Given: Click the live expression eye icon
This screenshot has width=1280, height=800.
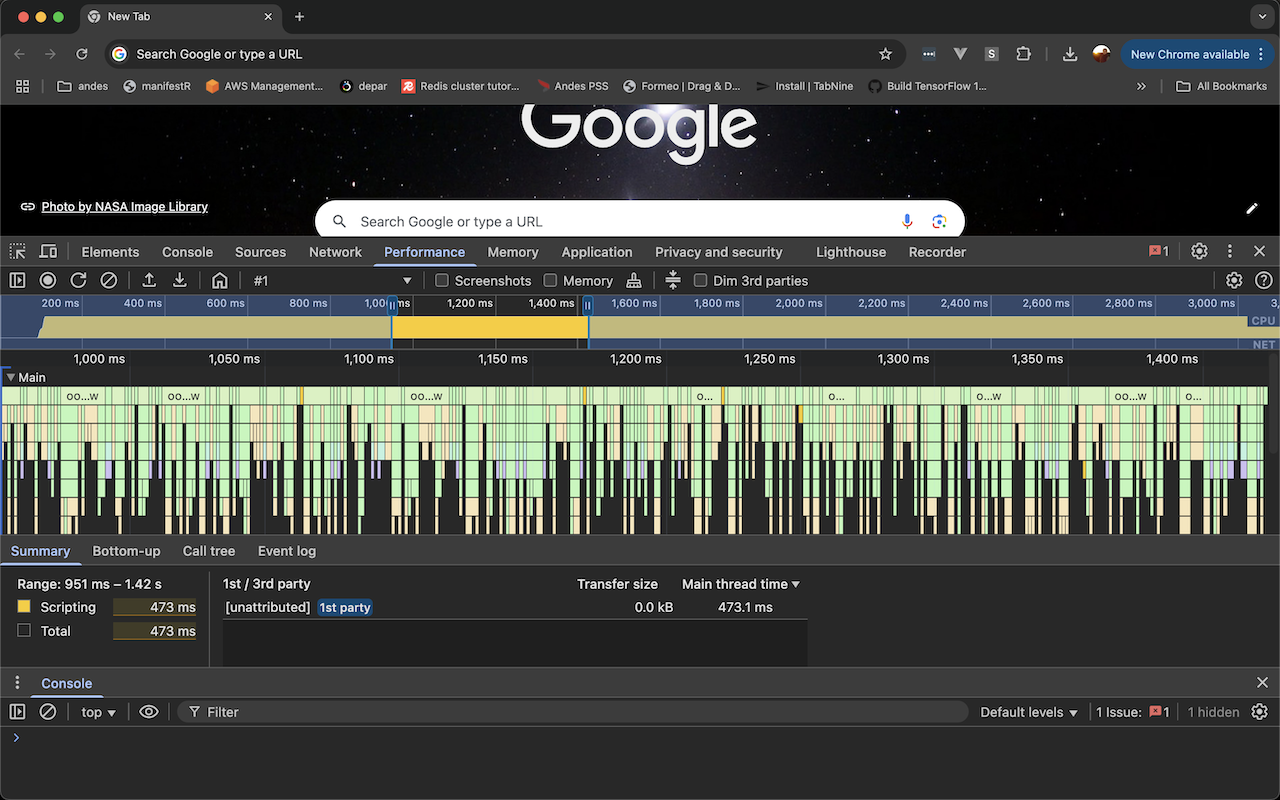Looking at the screenshot, I should pos(149,712).
